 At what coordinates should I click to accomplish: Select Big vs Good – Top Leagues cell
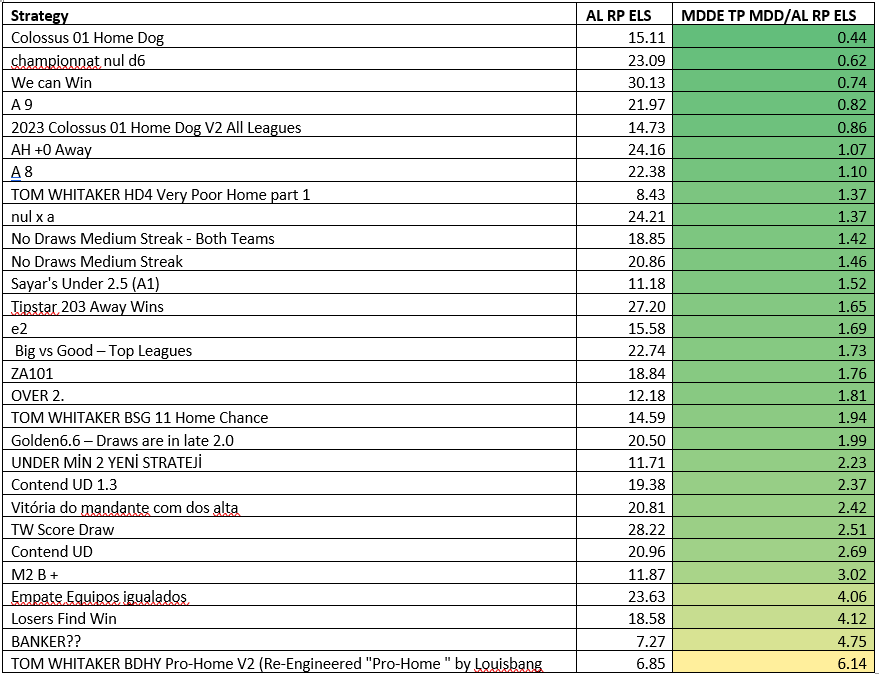coord(289,350)
